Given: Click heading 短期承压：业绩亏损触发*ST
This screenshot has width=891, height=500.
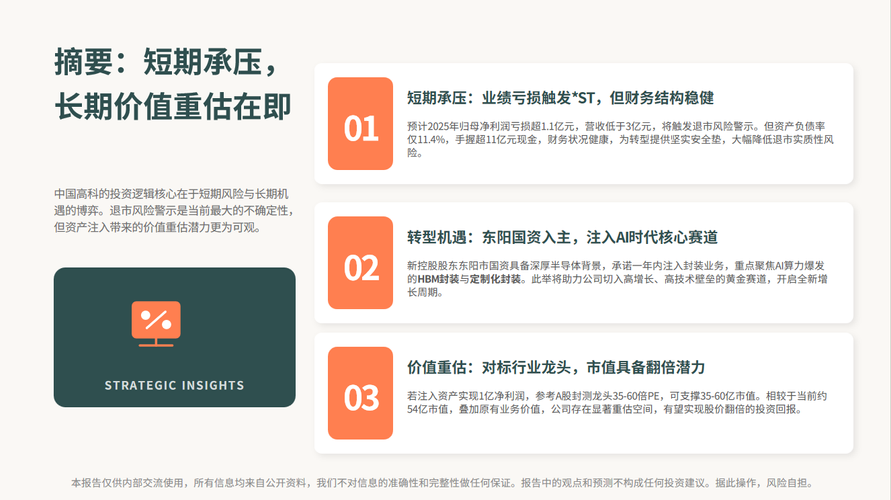Looking at the screenshot, I should (x=560, y=98).
